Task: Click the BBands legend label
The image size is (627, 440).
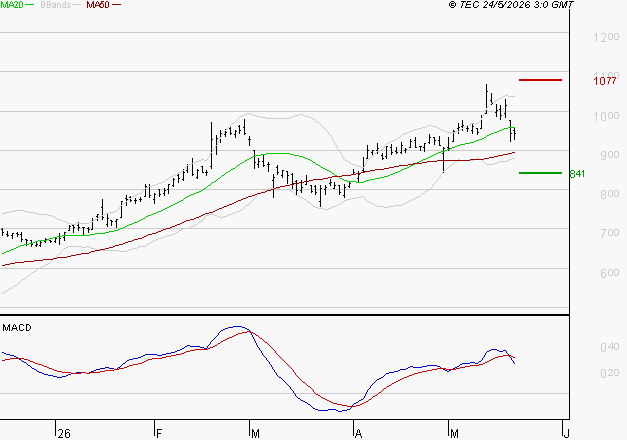Action: (56, 5)
